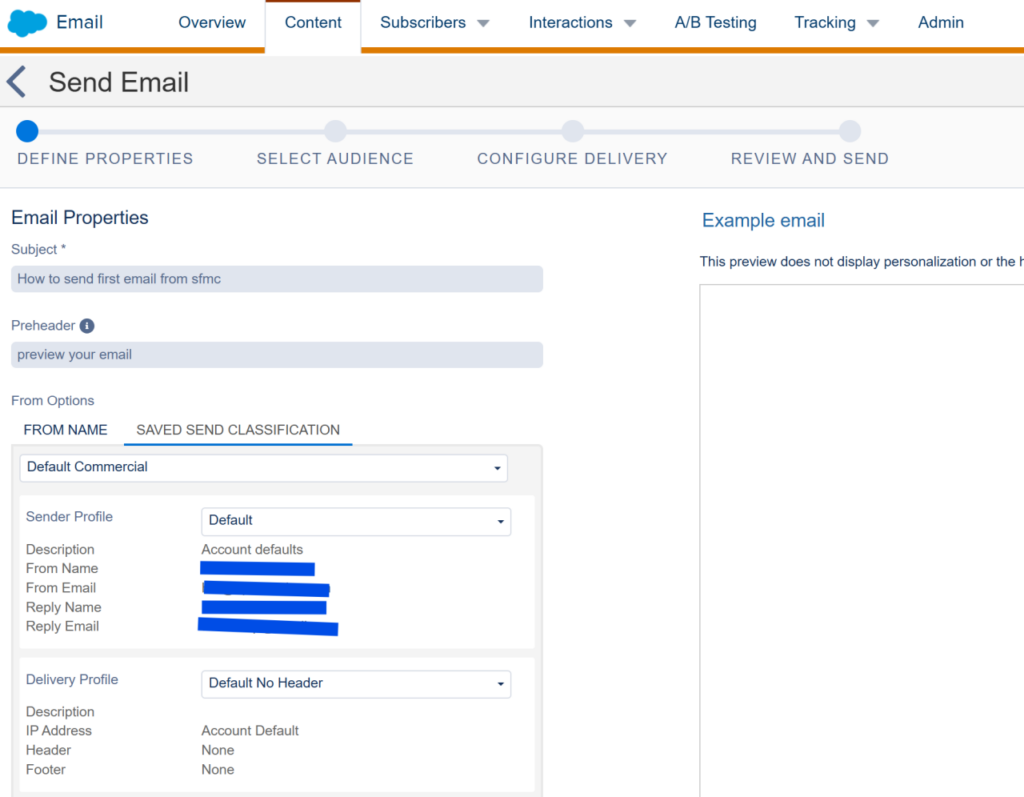Viewport: 1024px width, 797px height.
Task: Go back using the left chevron arrow
Action: 16,82
